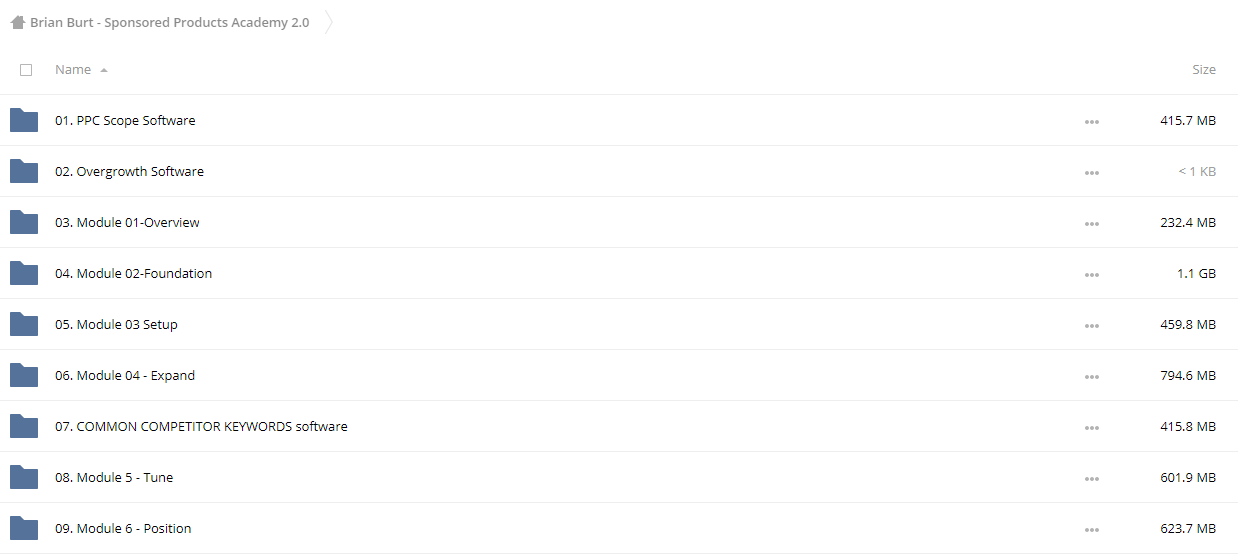Sort files by the Name column
The width and height of the screenshot is (1238, 555).
pyautogui.click(x=73, y=70)
